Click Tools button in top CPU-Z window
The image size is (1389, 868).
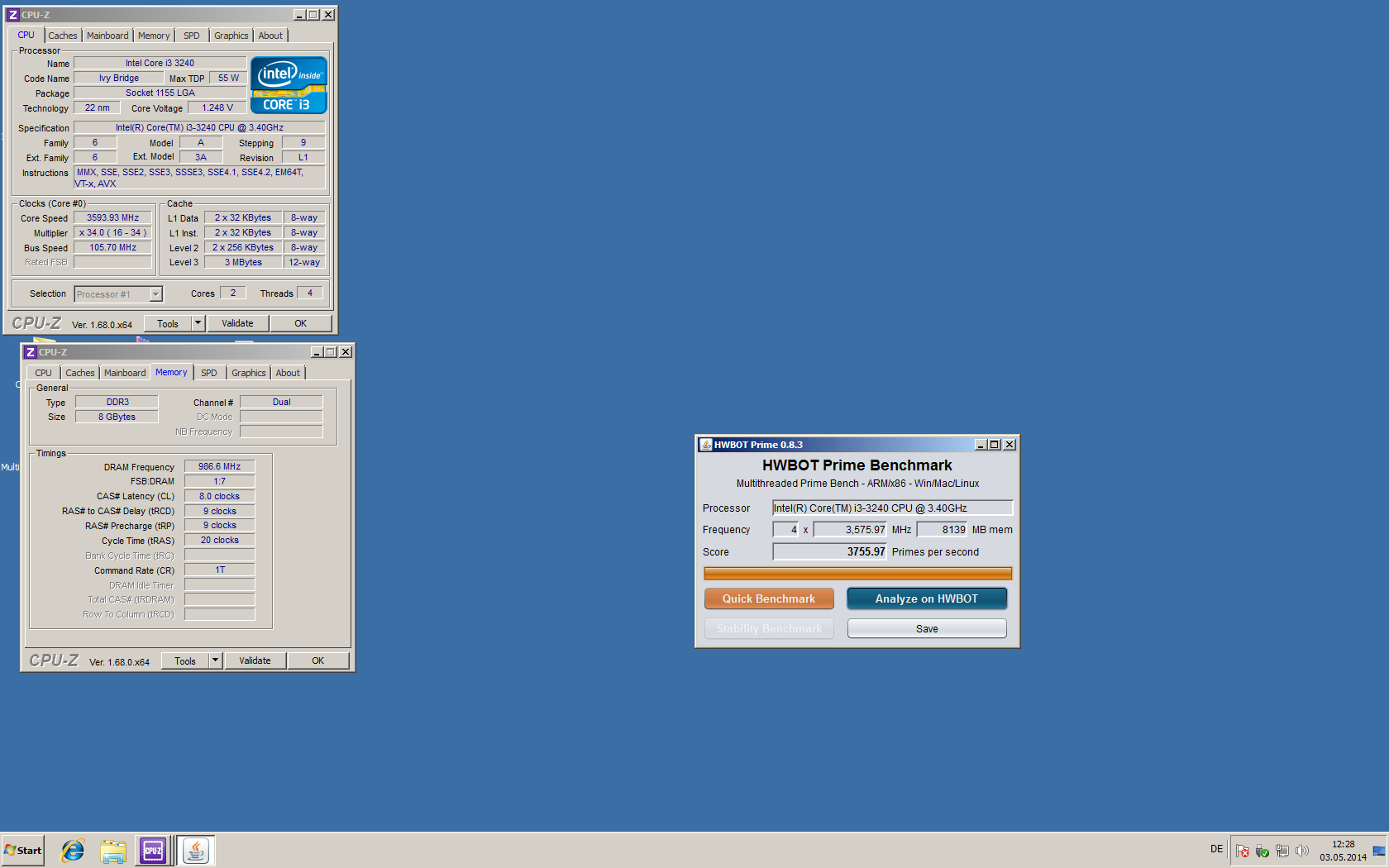tap(168, 323)
